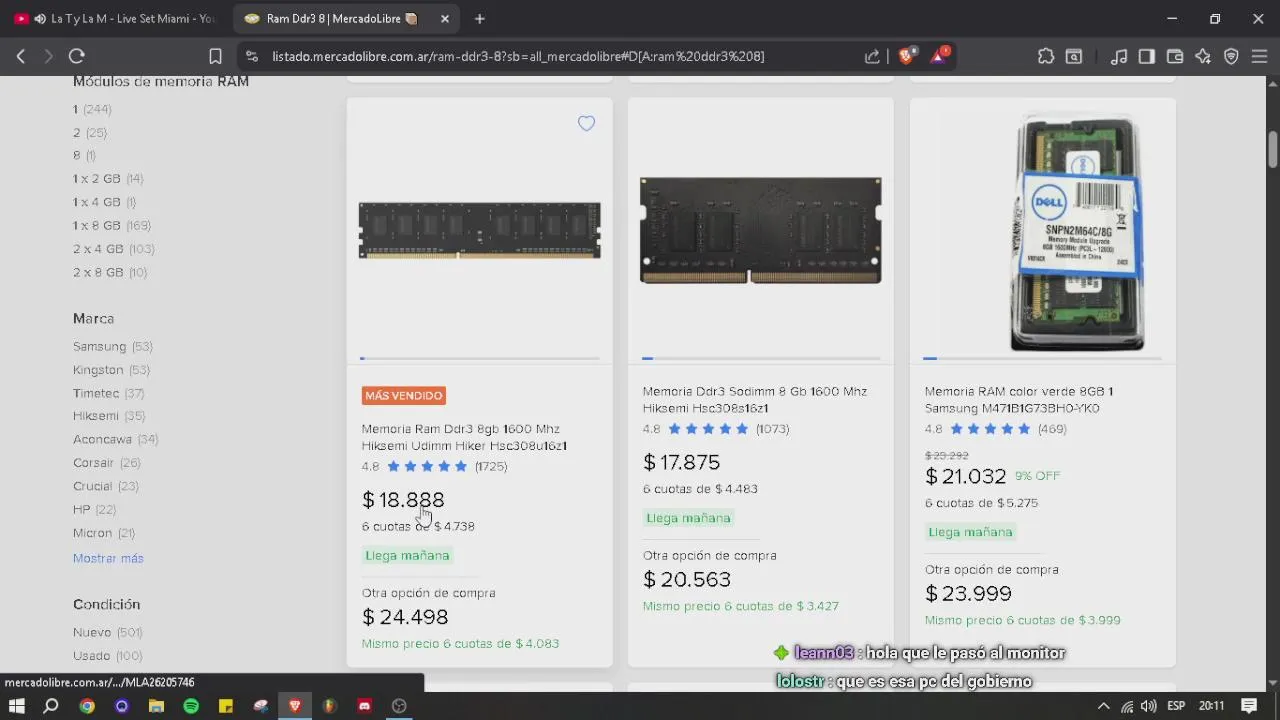
Task: Filter by 2 x 8 GB modules
Action: coord(110,272)
